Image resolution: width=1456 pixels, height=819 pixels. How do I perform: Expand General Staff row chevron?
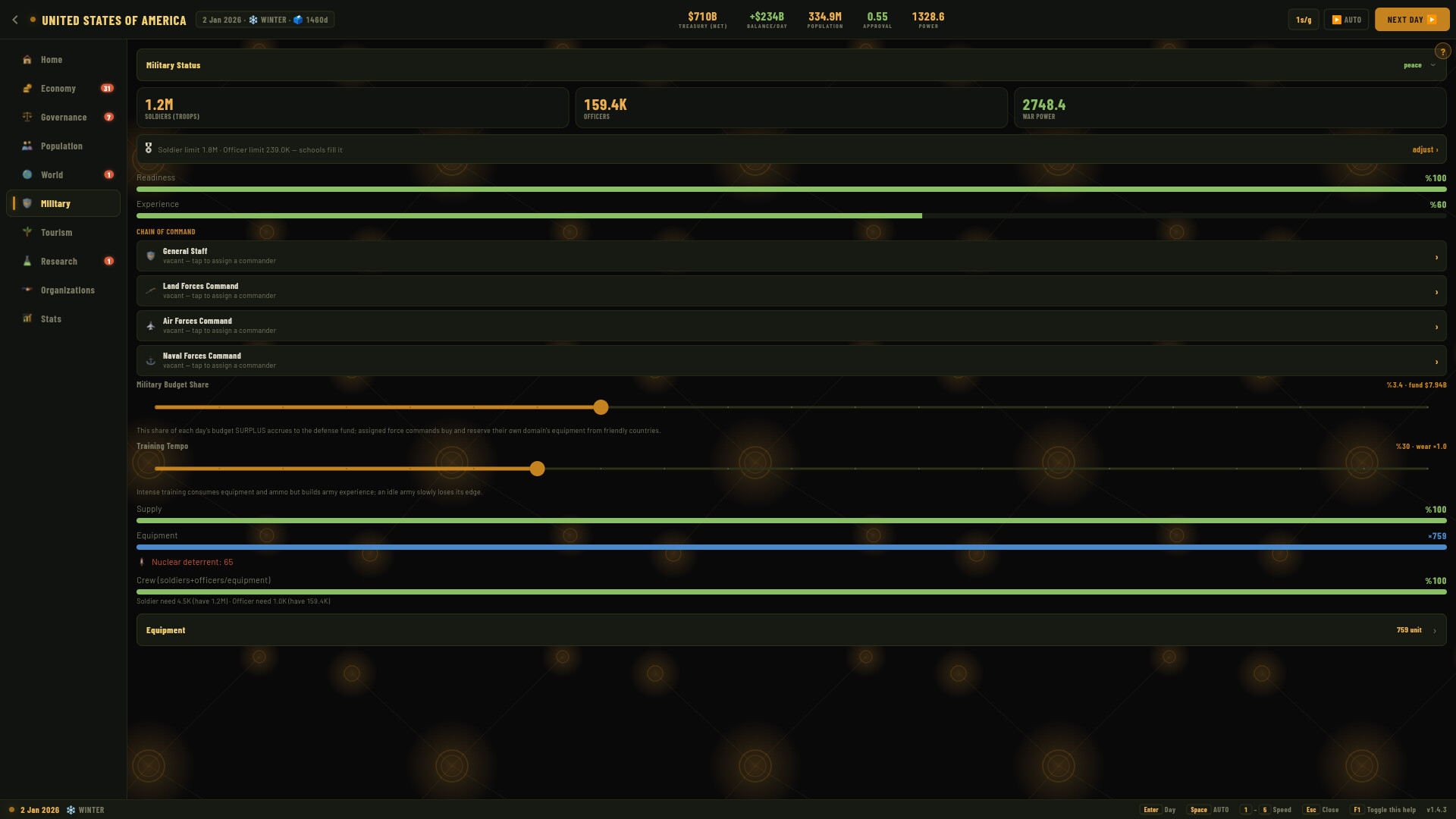[x=1436, y=258]
